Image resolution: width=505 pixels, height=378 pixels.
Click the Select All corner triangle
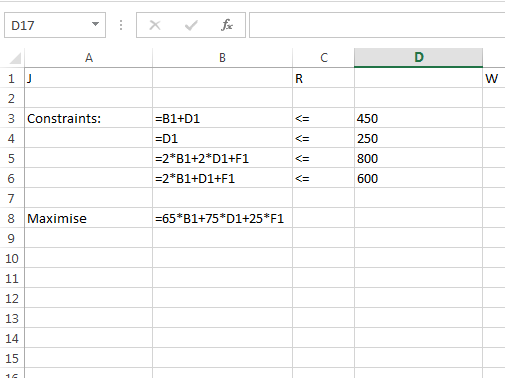coord(15,58)
